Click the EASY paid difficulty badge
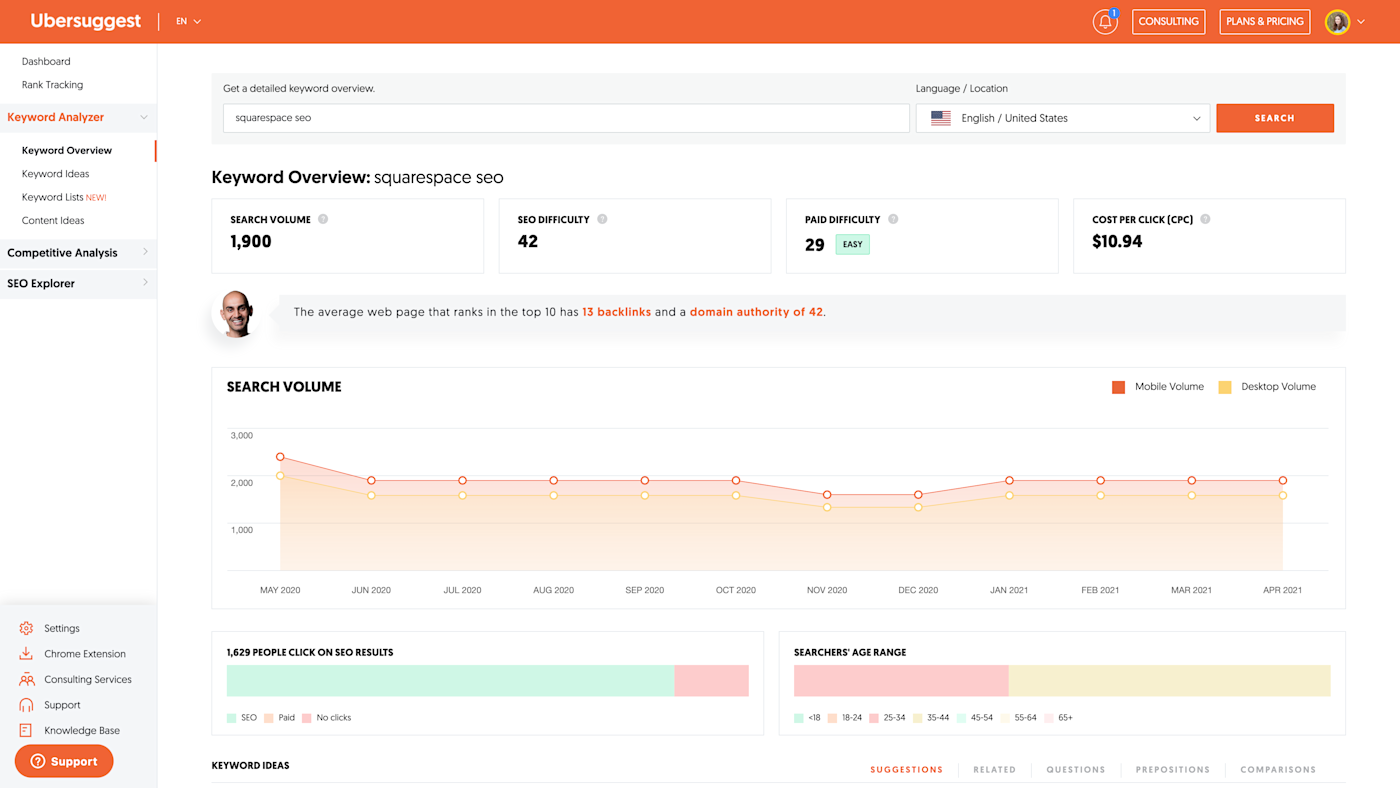This screenshot has height=788, width=1400. (853, 244)
